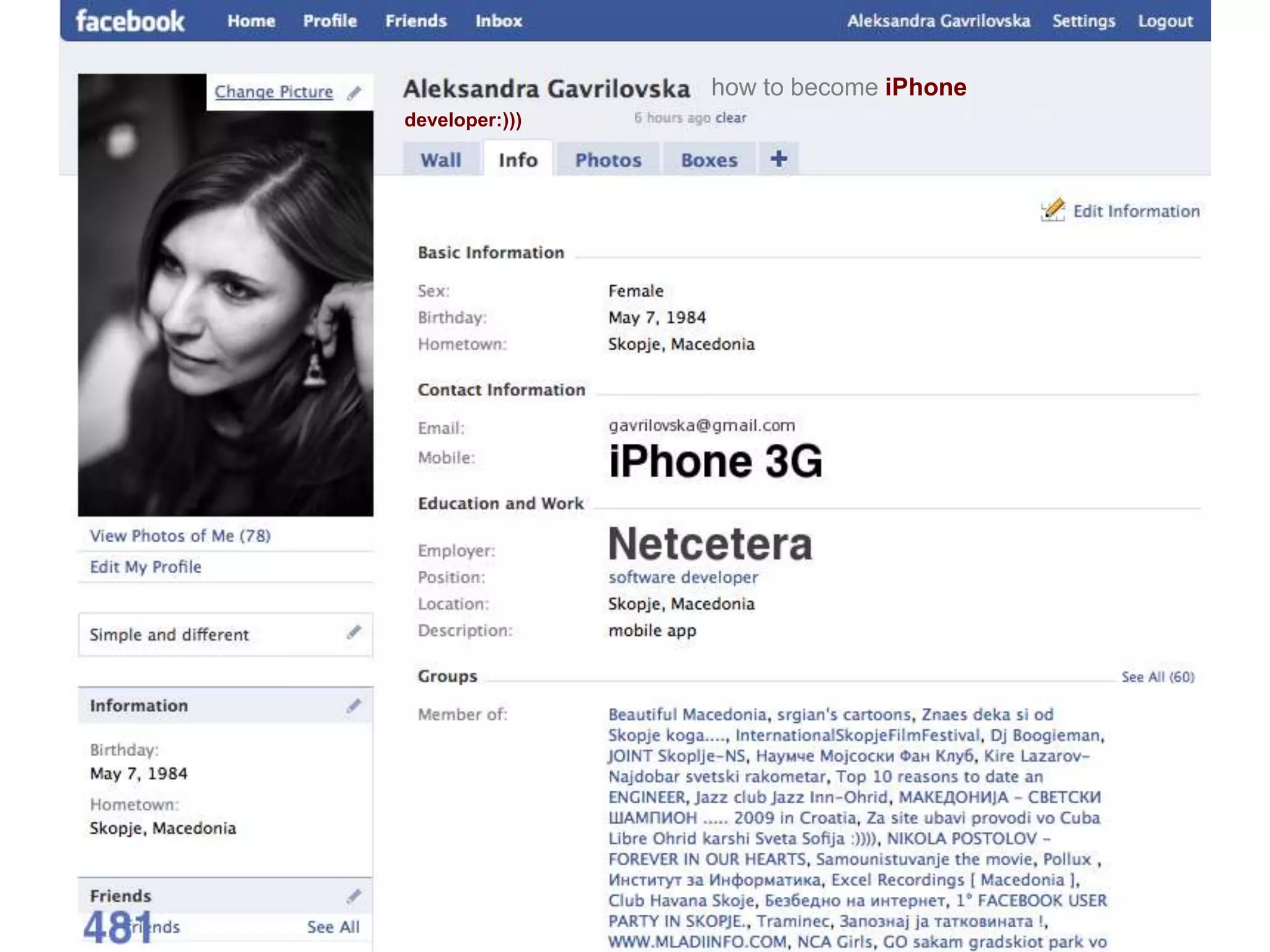Open the Dj Boogieman group
The image size is (1270, 952).
[x=1045, y=735]
